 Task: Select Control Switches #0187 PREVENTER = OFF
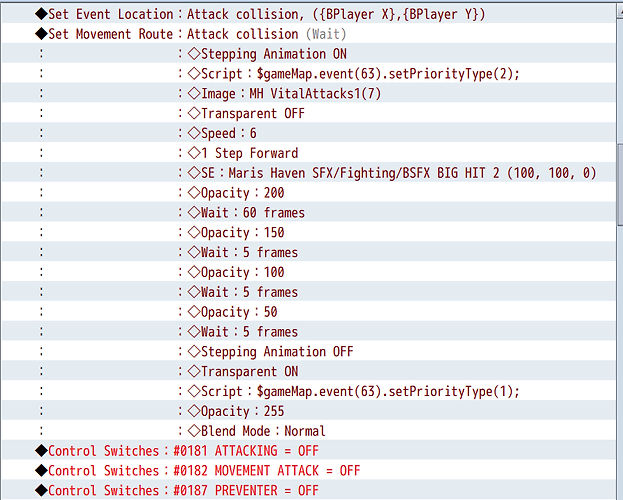pos(308,490)
